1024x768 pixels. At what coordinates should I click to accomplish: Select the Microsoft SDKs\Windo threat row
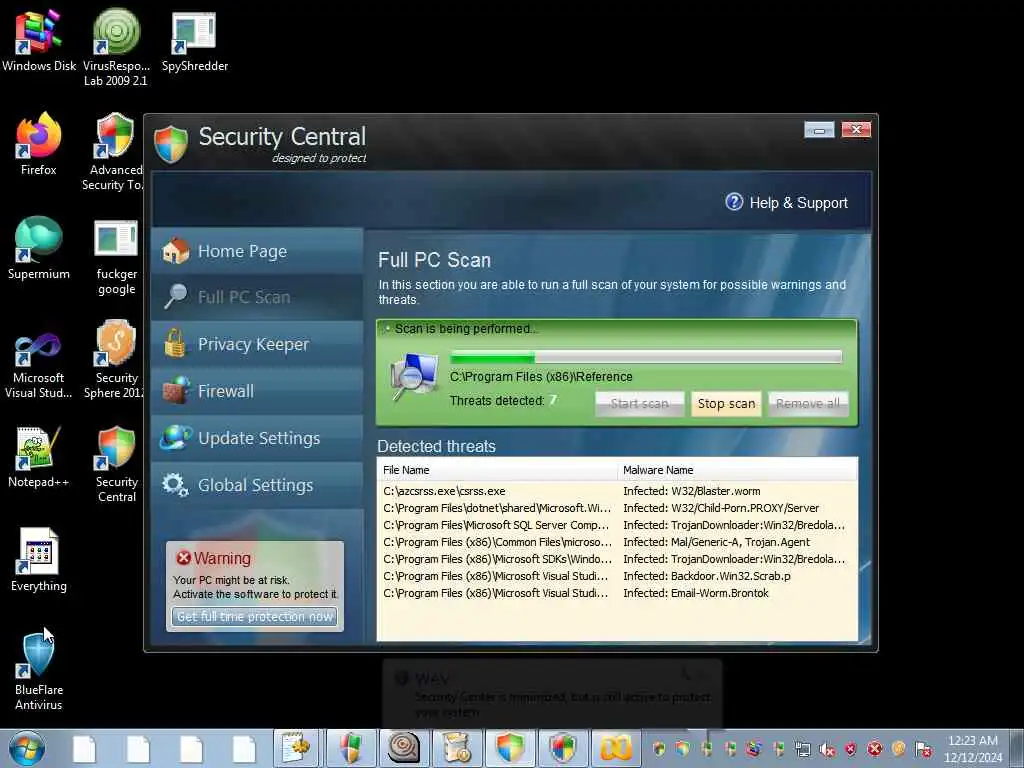[617, 559]
